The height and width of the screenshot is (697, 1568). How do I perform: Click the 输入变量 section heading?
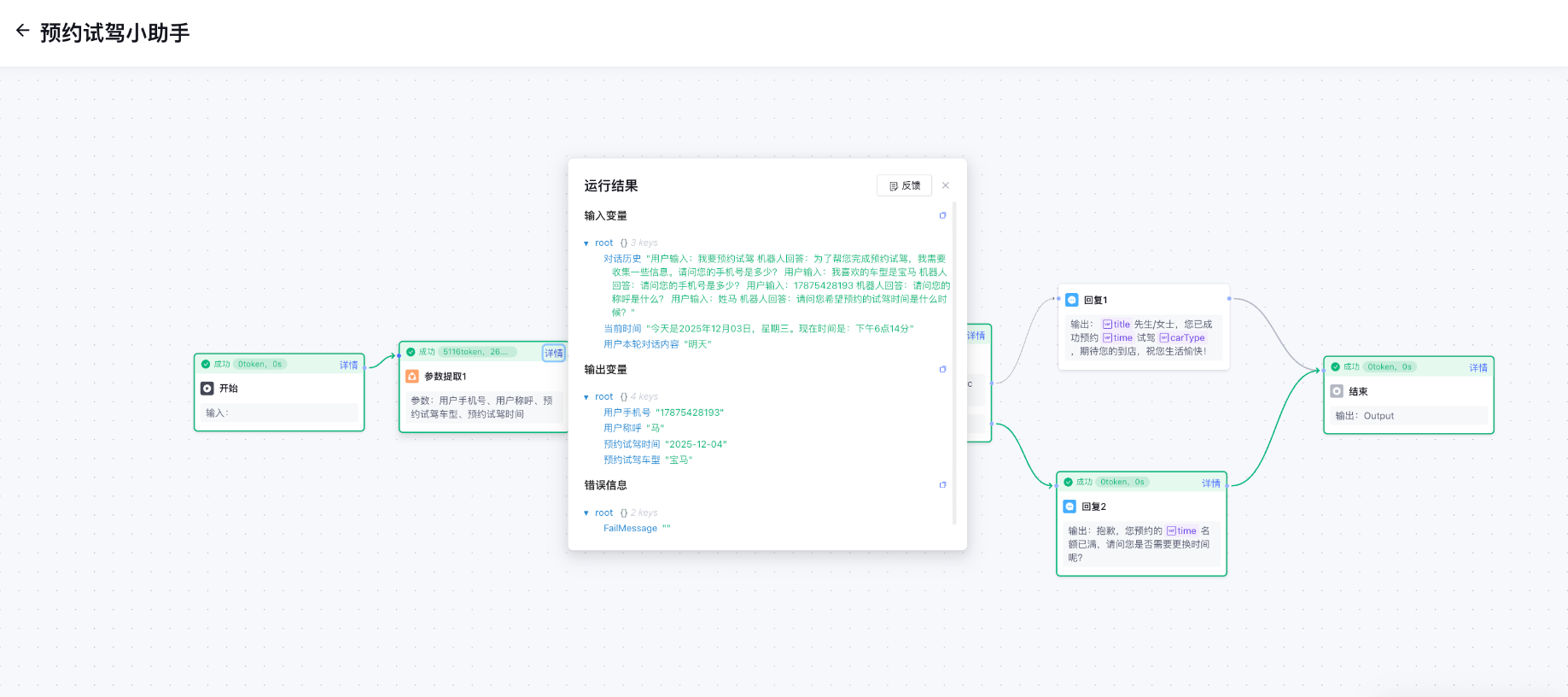click(605, 216)
